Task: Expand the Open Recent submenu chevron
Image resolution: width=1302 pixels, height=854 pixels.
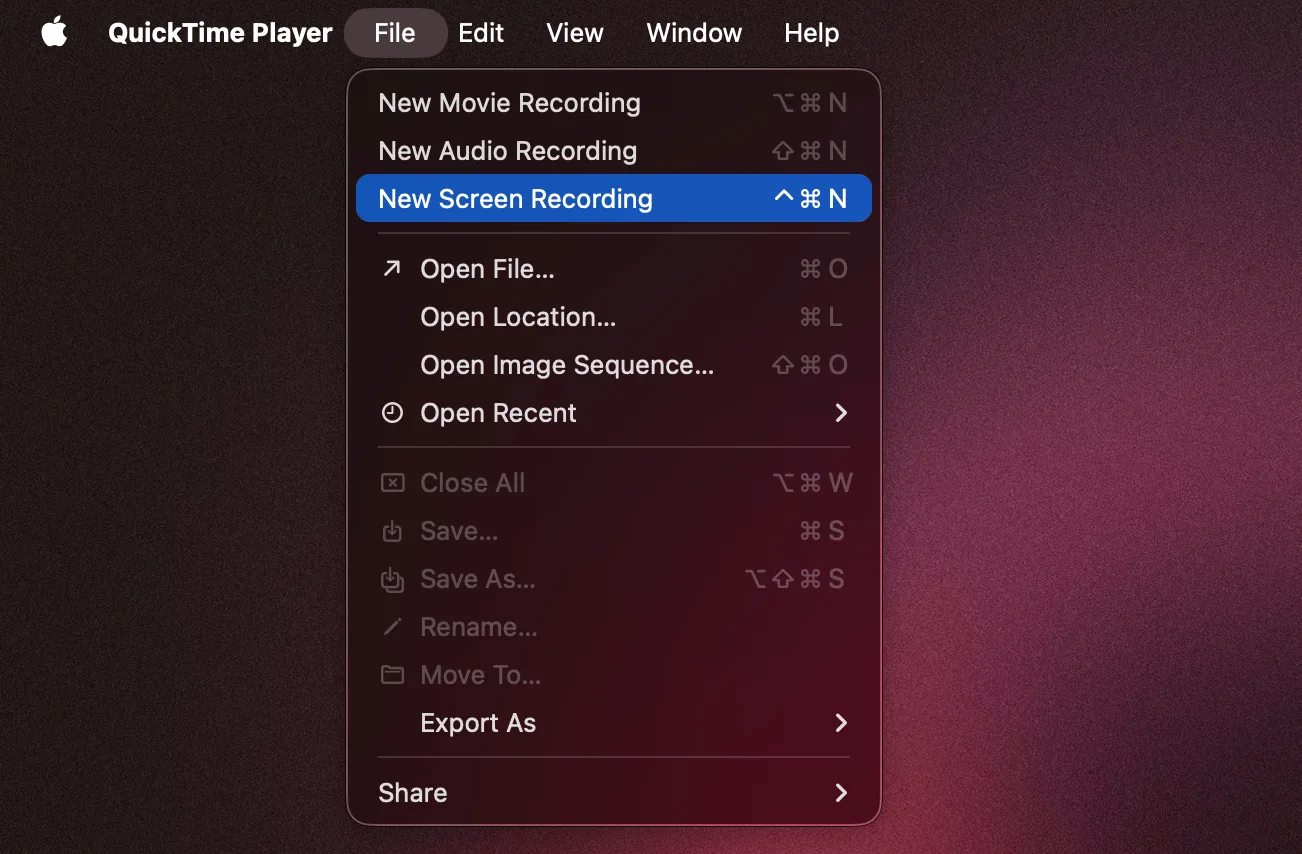Action: 841,412
